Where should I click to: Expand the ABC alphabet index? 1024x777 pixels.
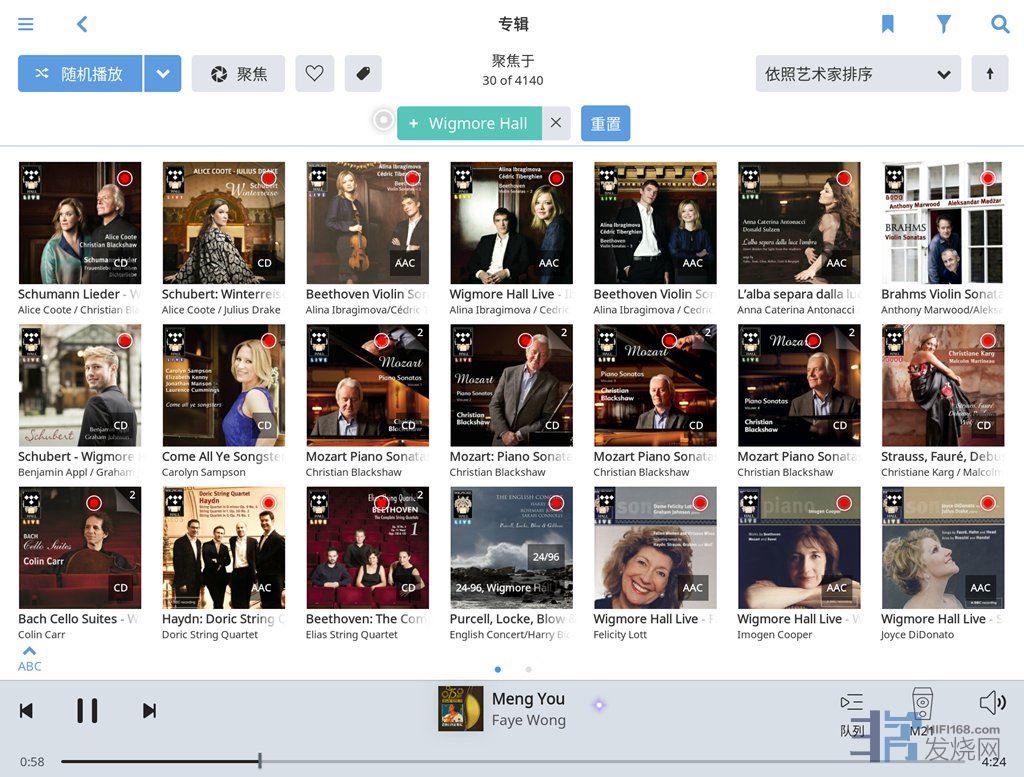pyautogui.click(x=30, y=658)
